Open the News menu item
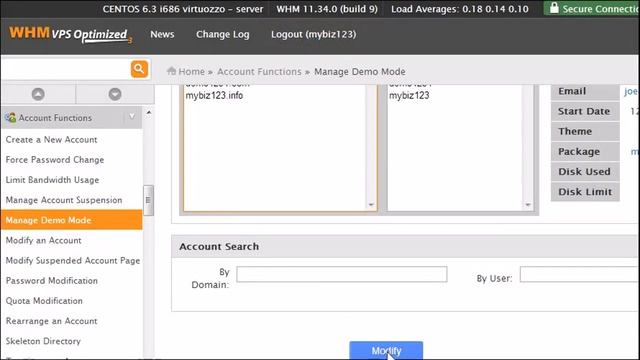The height and width of the screenshot is (360, 640). (162, 34)
